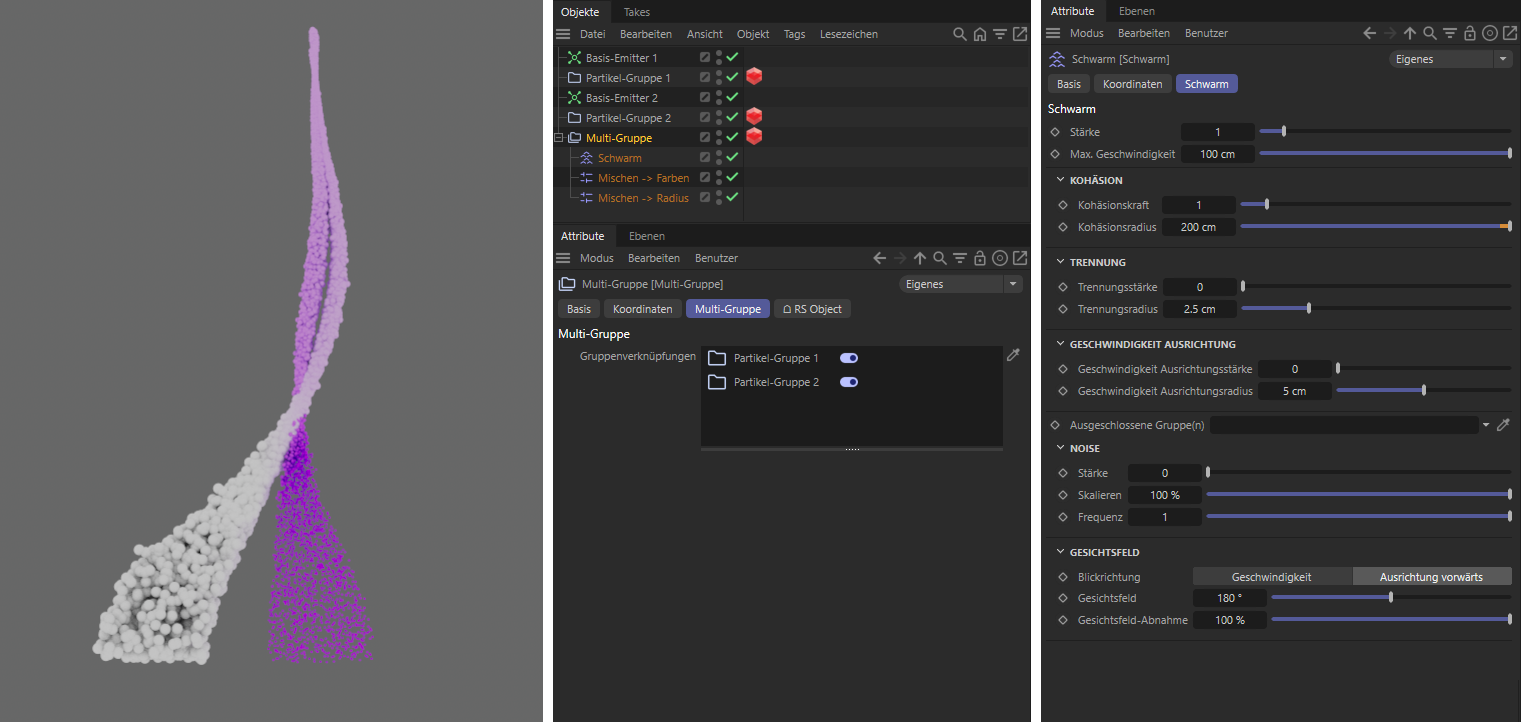
Task: Click the eyedropper next to Ausgeschlossene Gruppe(n)
Action: click(1503, 425)
